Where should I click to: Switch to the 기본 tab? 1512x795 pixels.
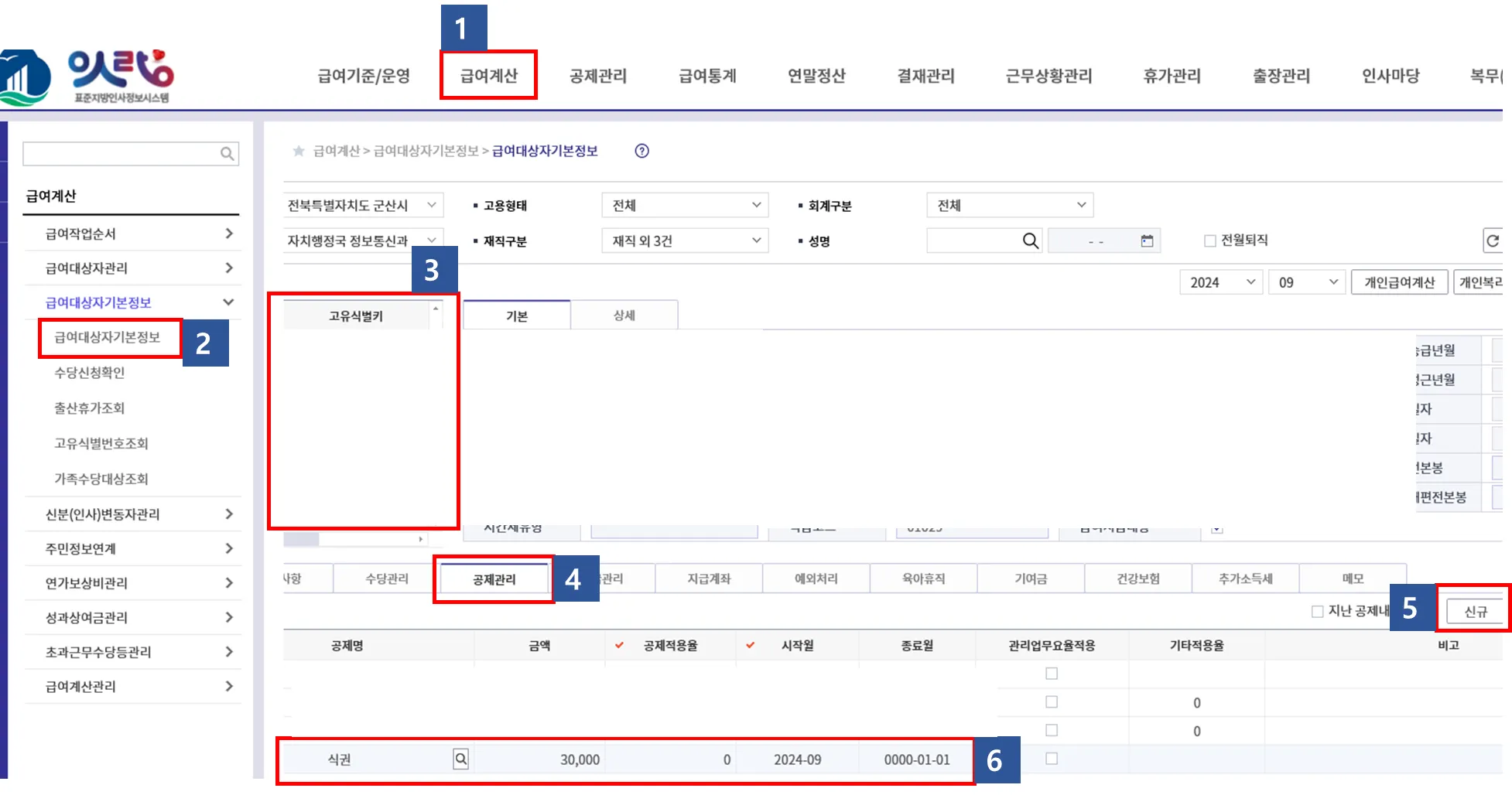(x=517, y=316)
